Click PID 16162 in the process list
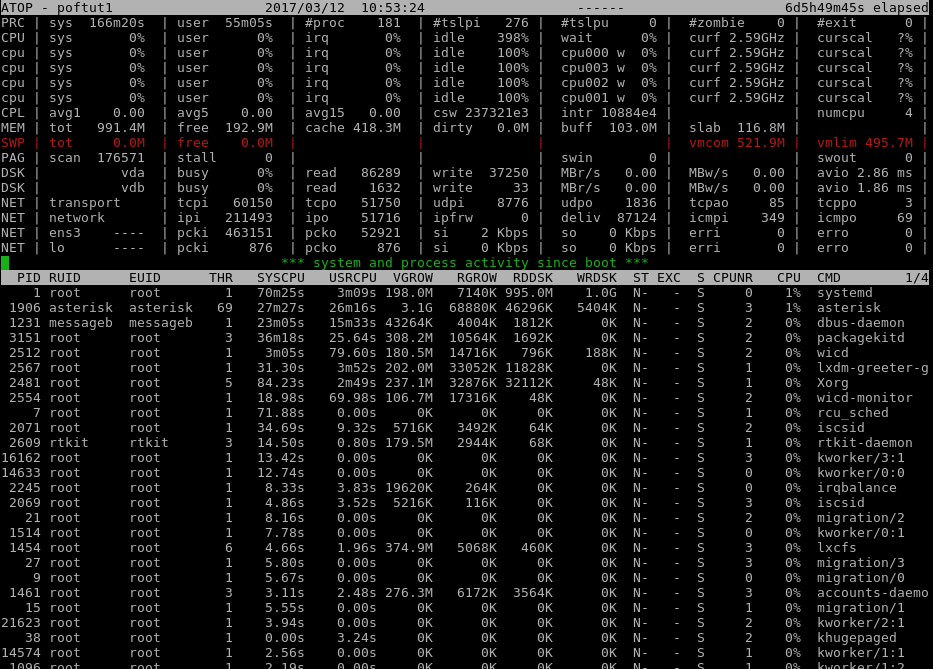The width and height of the screenshot is (933, 669). 21,458
